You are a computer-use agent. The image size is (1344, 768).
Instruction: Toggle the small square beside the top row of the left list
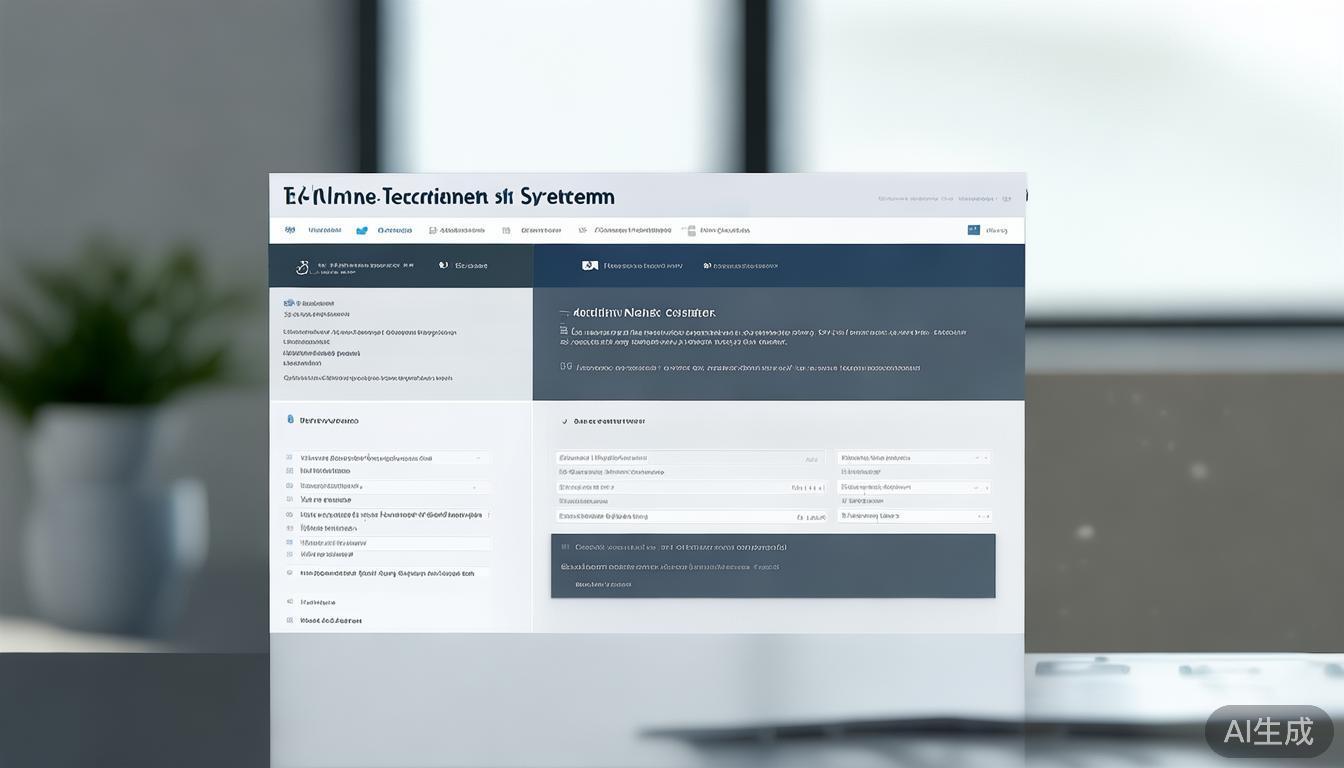290,458
